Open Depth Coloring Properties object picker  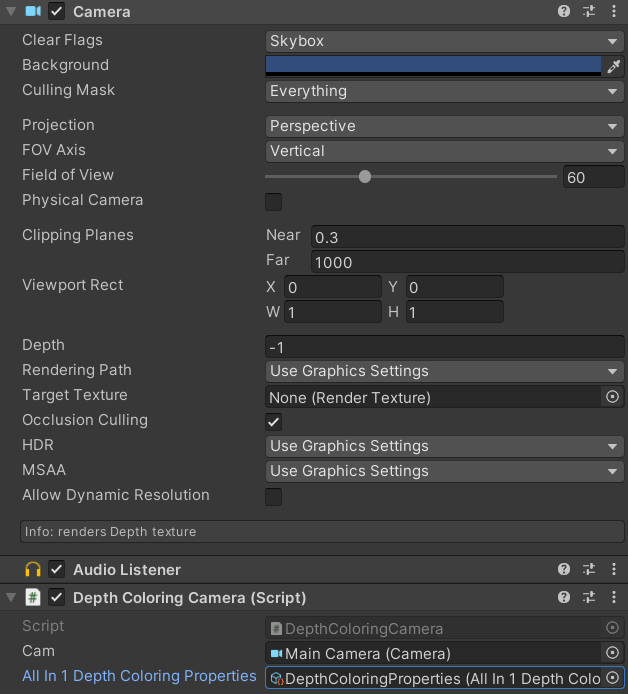(x=612, y=678)
